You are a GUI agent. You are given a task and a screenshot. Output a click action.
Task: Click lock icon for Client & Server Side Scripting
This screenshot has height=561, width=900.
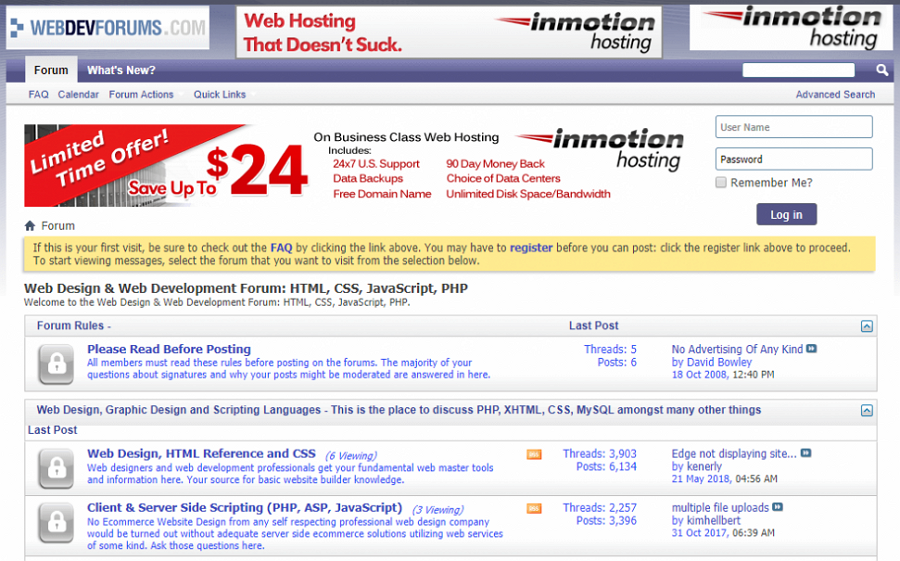tap(56, 523)
